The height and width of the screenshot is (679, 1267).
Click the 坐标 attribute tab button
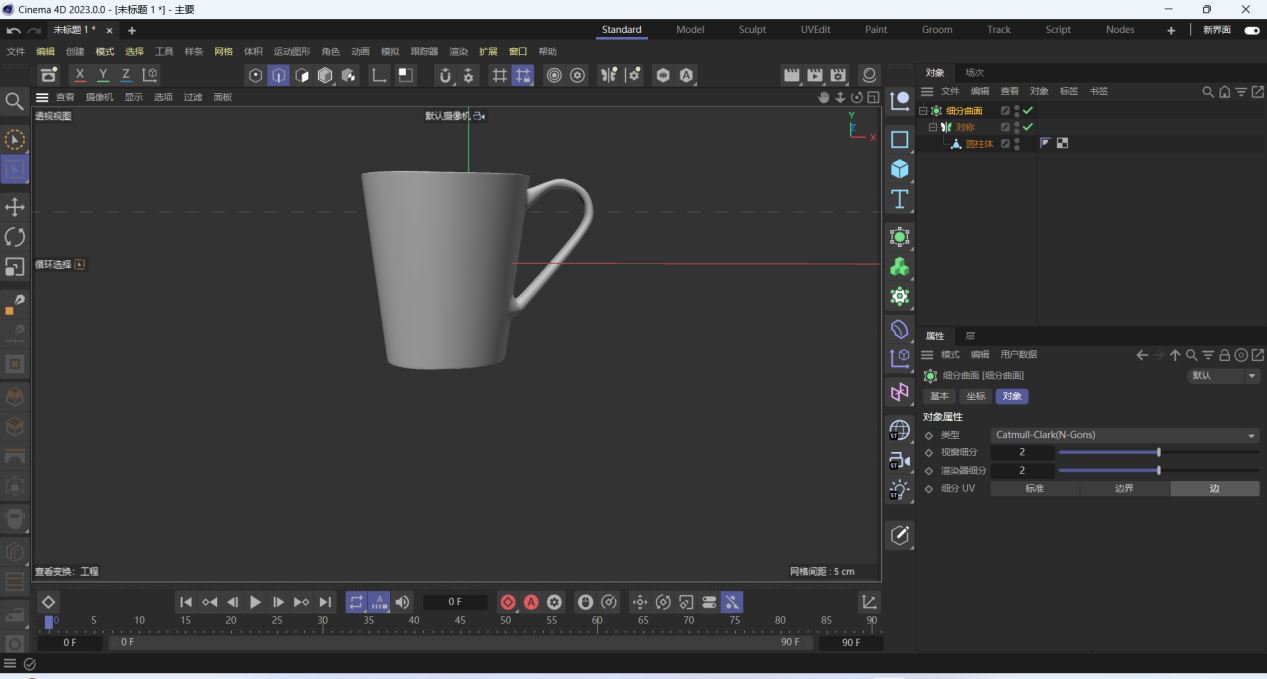975,396
